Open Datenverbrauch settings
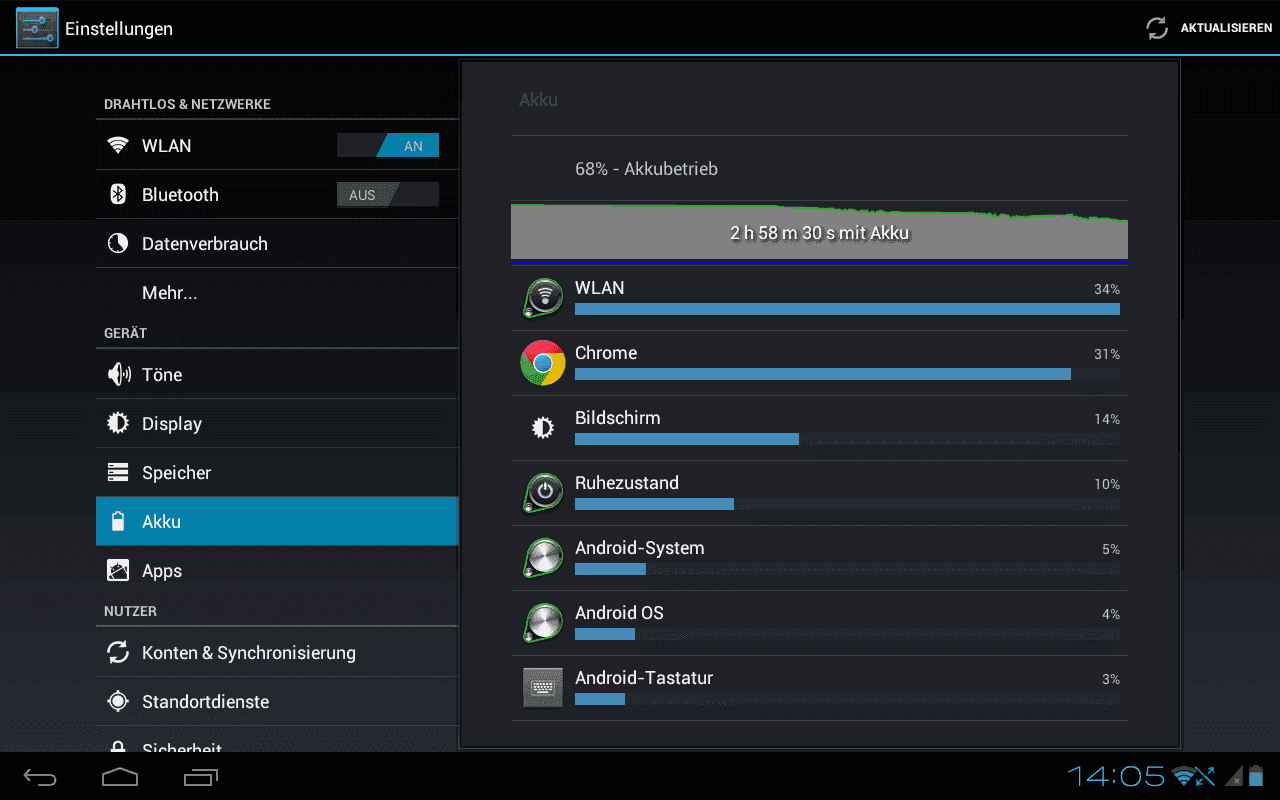Image resolution: width=1280 pixels, height=800 pixels. pos(277,244)
